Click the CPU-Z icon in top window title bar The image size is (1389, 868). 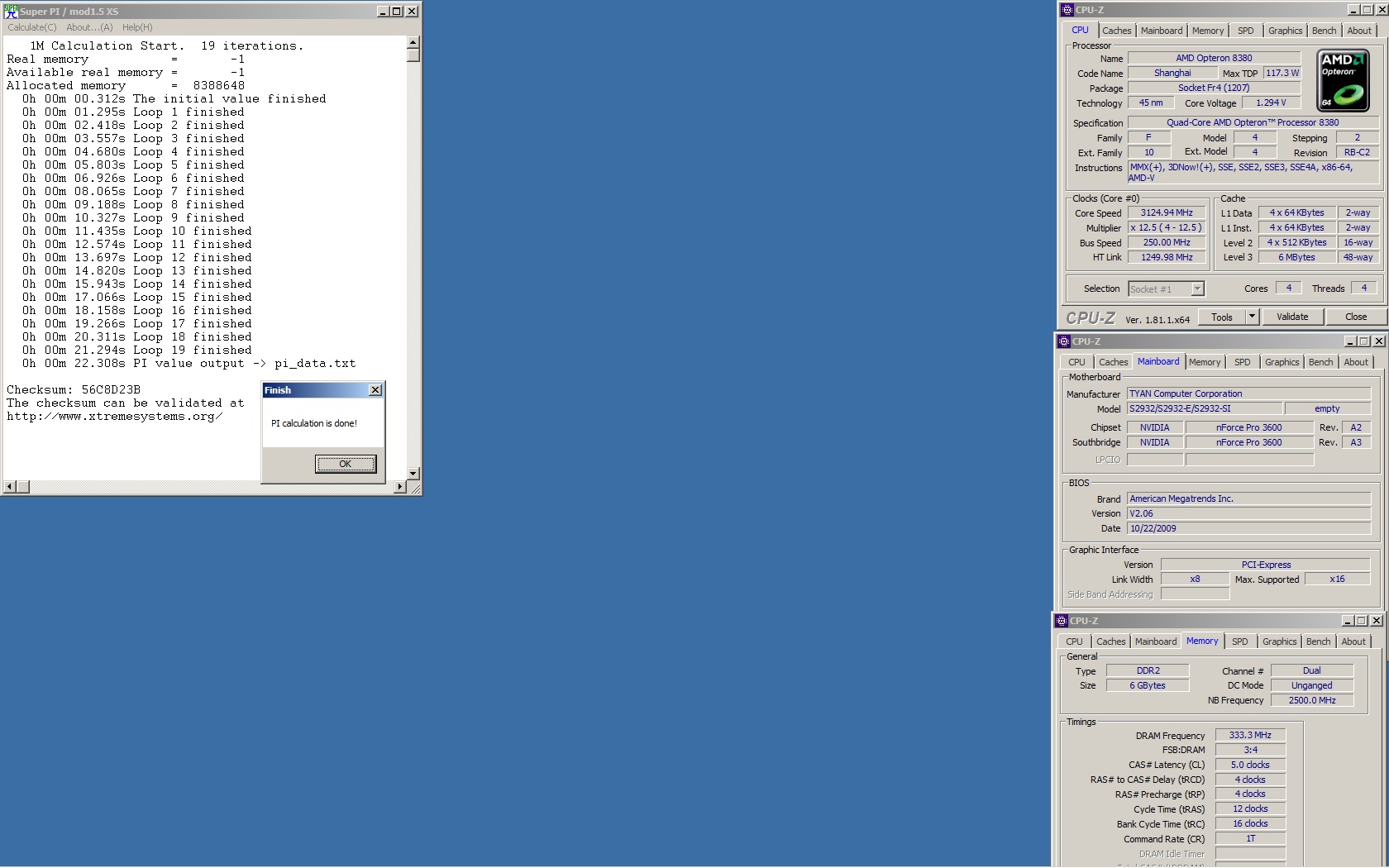click(x=1067, y=10)
